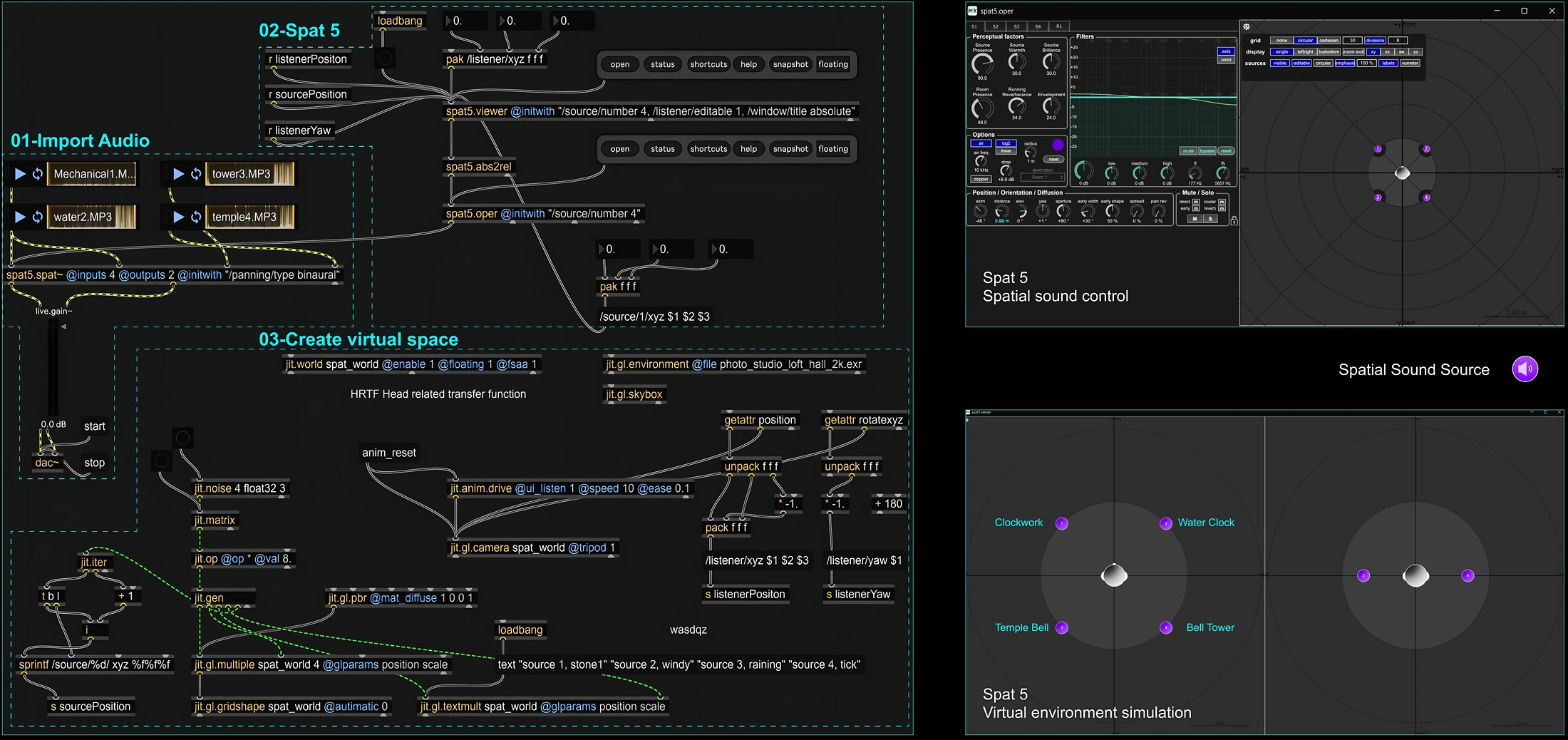Toggle sources visible setting
The width and height of the screenshot is (1568, 740).
pos(1280,63)
